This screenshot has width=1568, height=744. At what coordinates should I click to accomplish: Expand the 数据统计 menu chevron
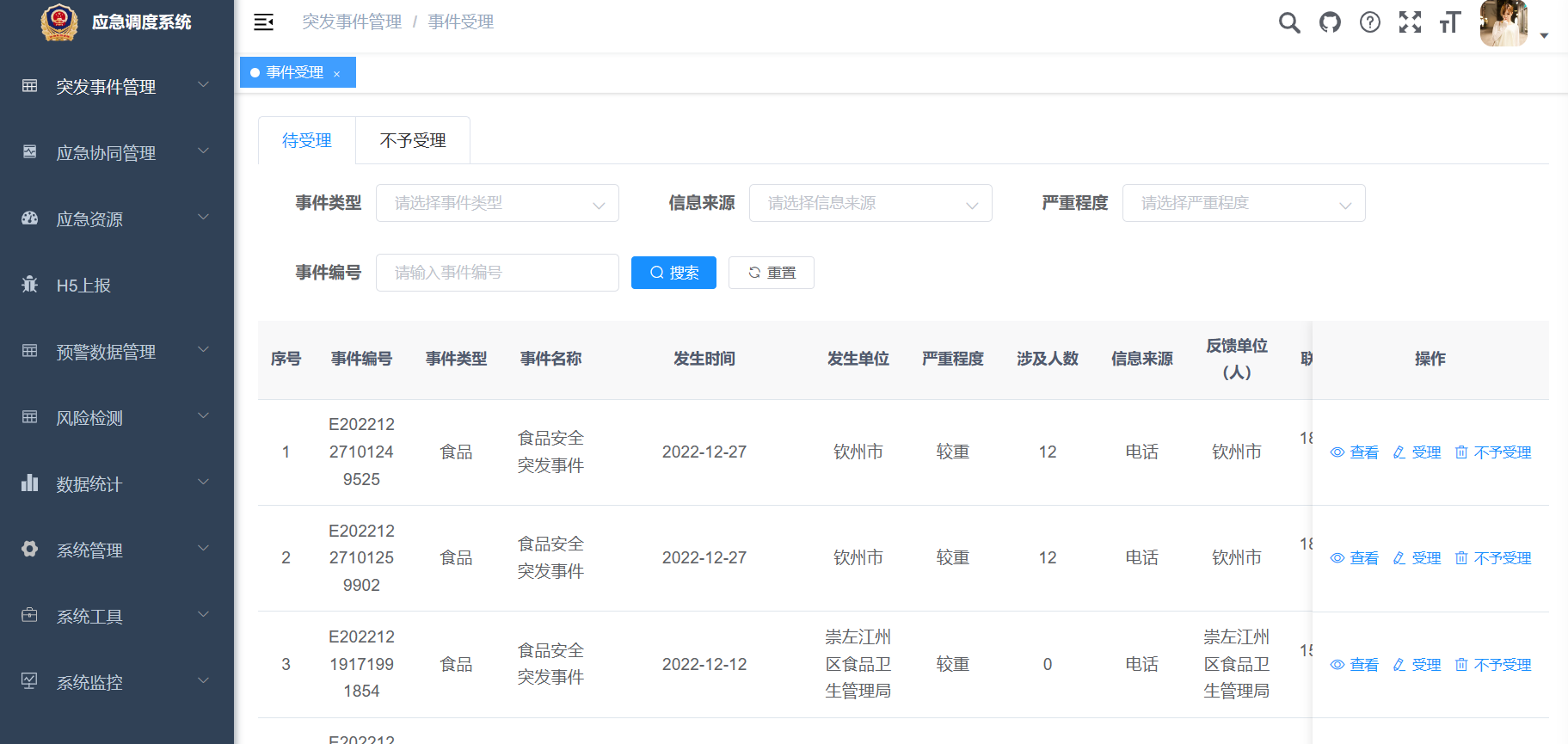coord(204,483)
